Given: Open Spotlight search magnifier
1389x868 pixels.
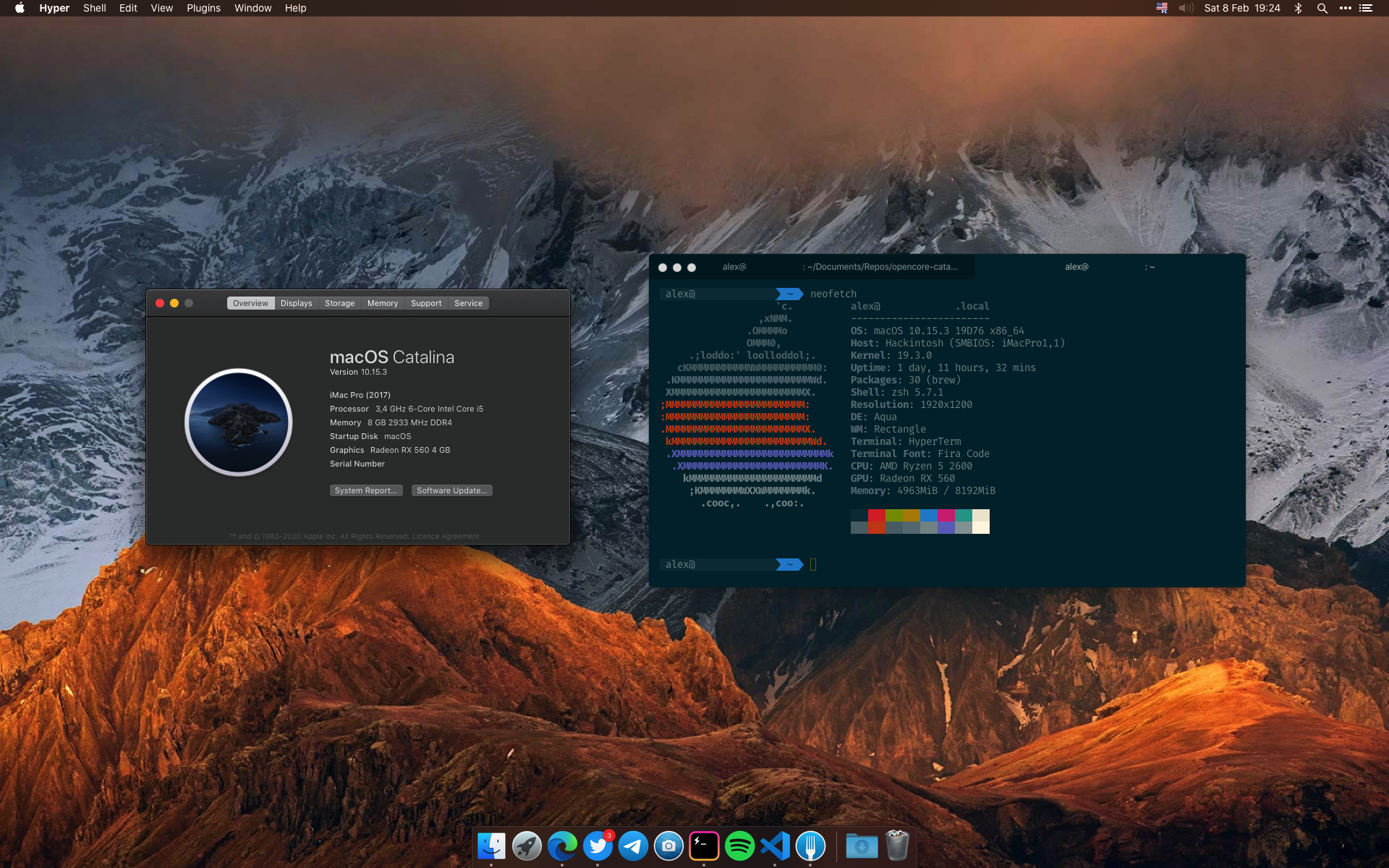Looking at the screenshot, I should click(x=1322, y=8).
